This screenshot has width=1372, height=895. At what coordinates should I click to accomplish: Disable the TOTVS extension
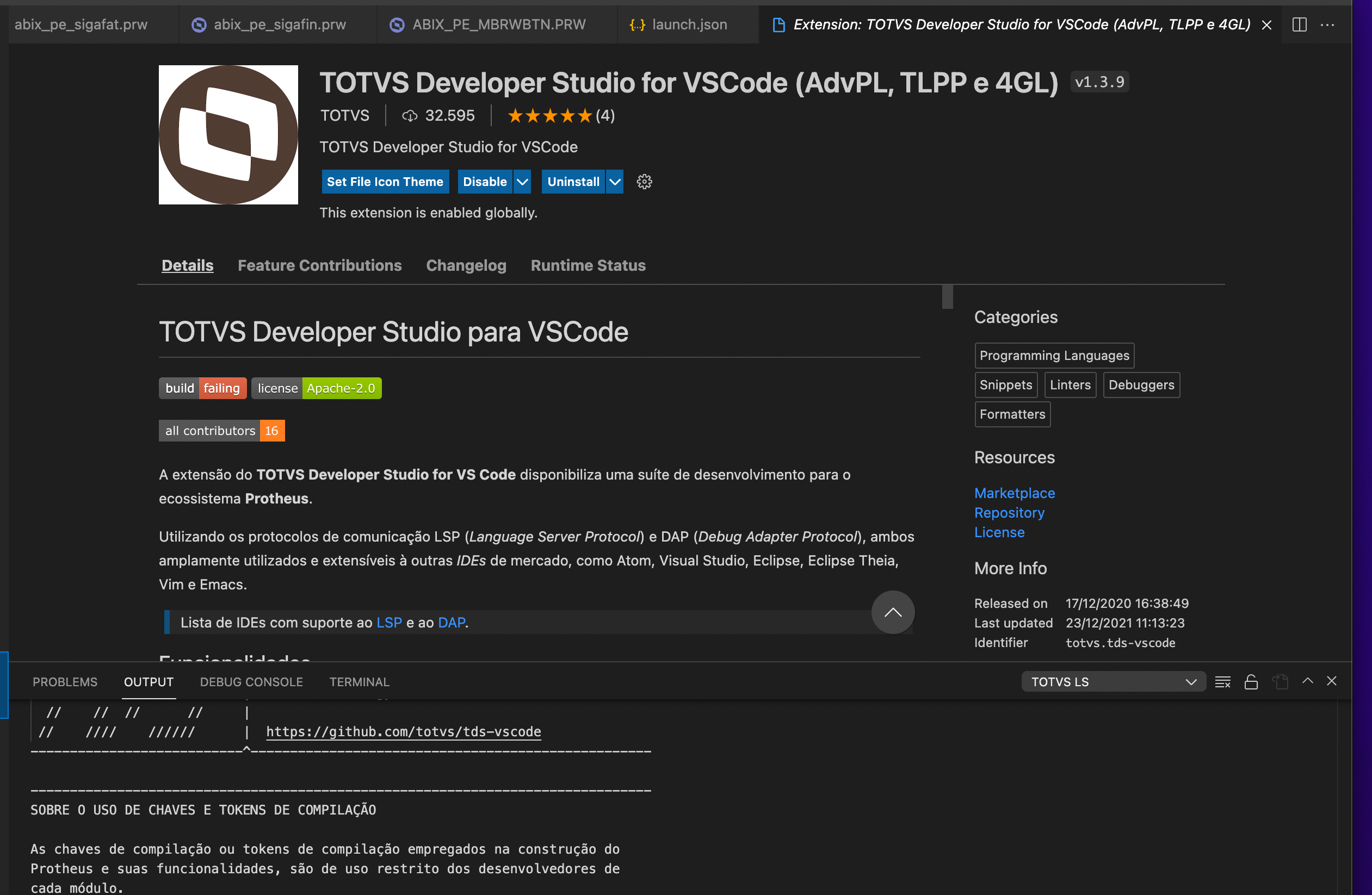pos(484,182)
